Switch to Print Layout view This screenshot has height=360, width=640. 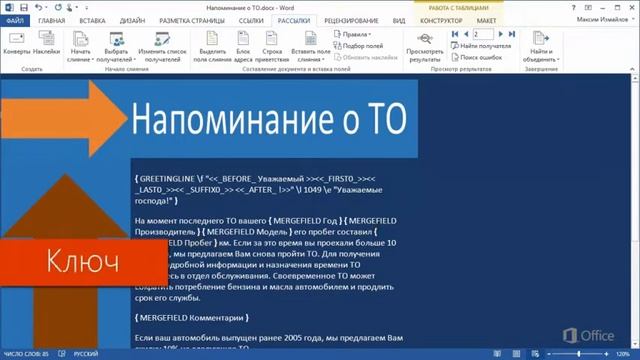pyautogui.click(x=516, y=354)
